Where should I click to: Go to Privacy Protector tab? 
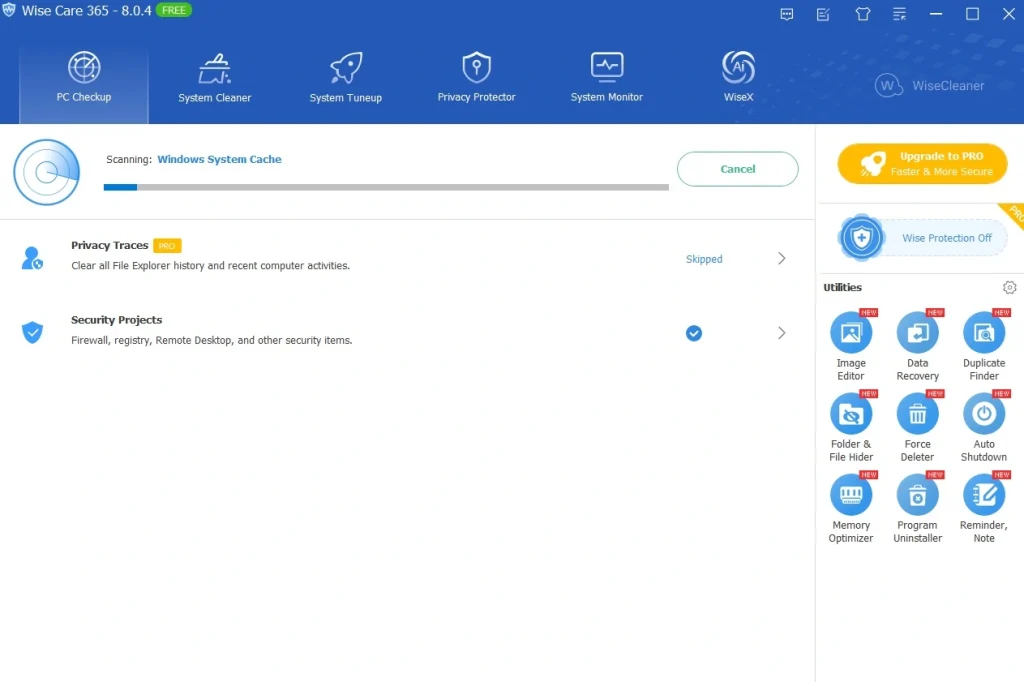[x=476, y=78]
